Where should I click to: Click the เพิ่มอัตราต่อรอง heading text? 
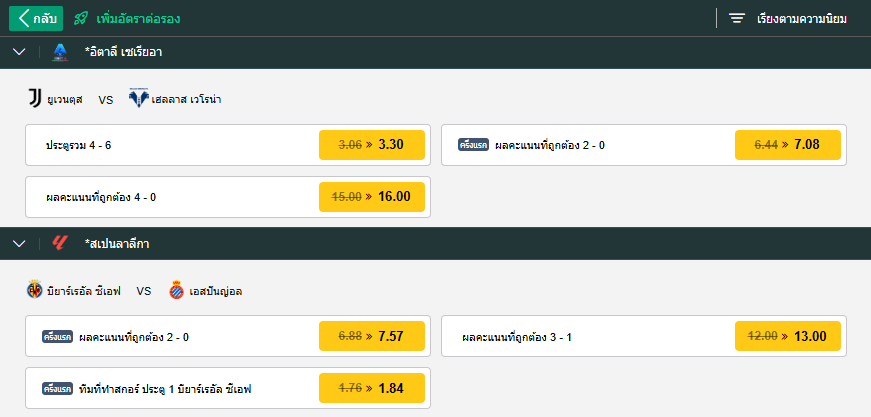click(x=138, y=19)
